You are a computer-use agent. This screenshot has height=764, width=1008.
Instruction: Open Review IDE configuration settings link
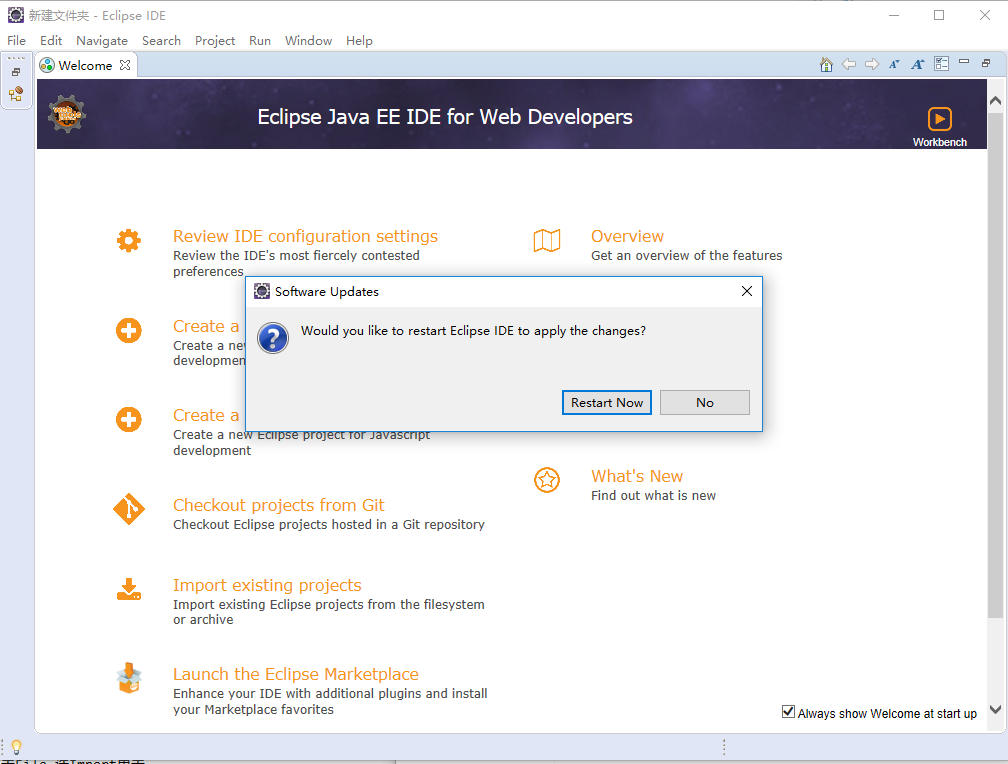coord(305,236)
